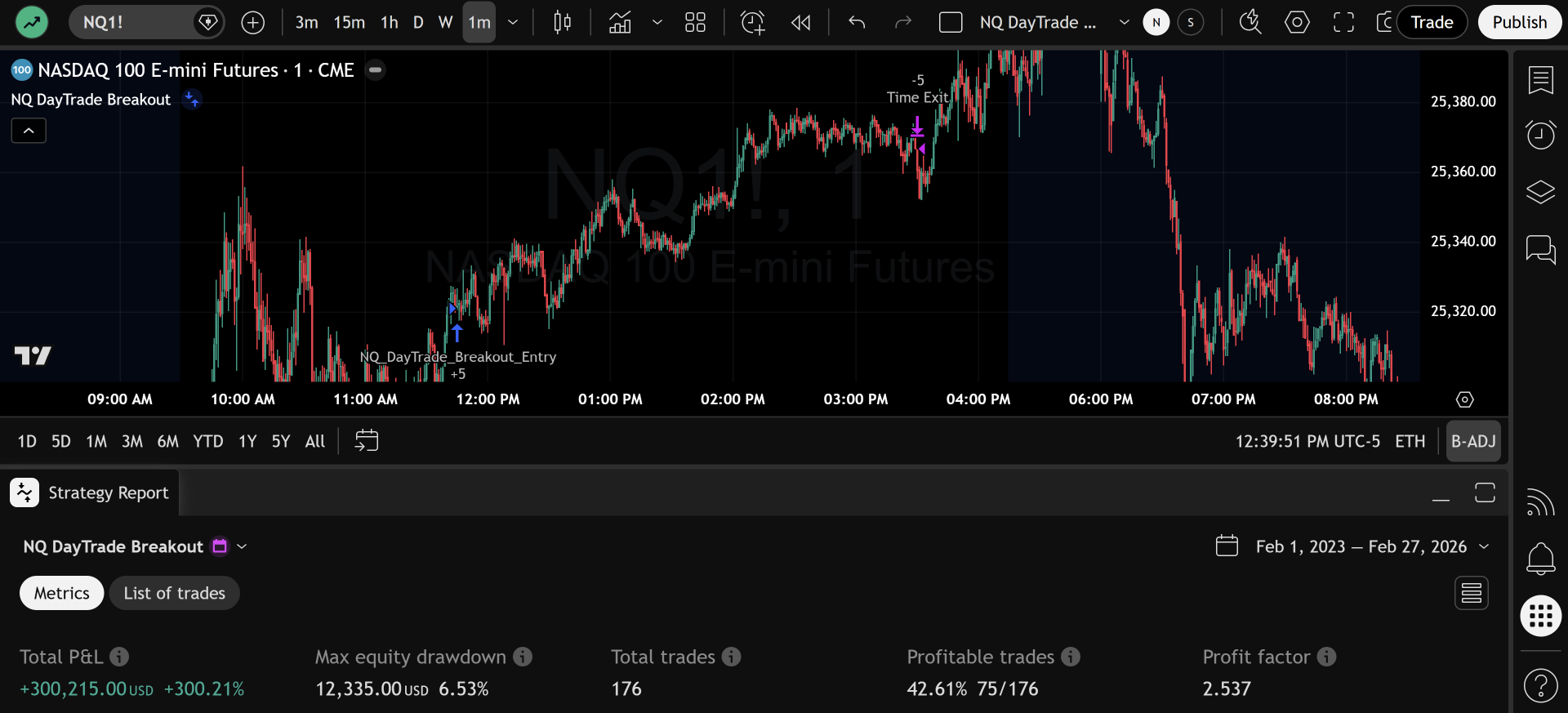This screenshot has height=713, width=1568.
Task: Select the 5D date range
Action: (60, 442)
